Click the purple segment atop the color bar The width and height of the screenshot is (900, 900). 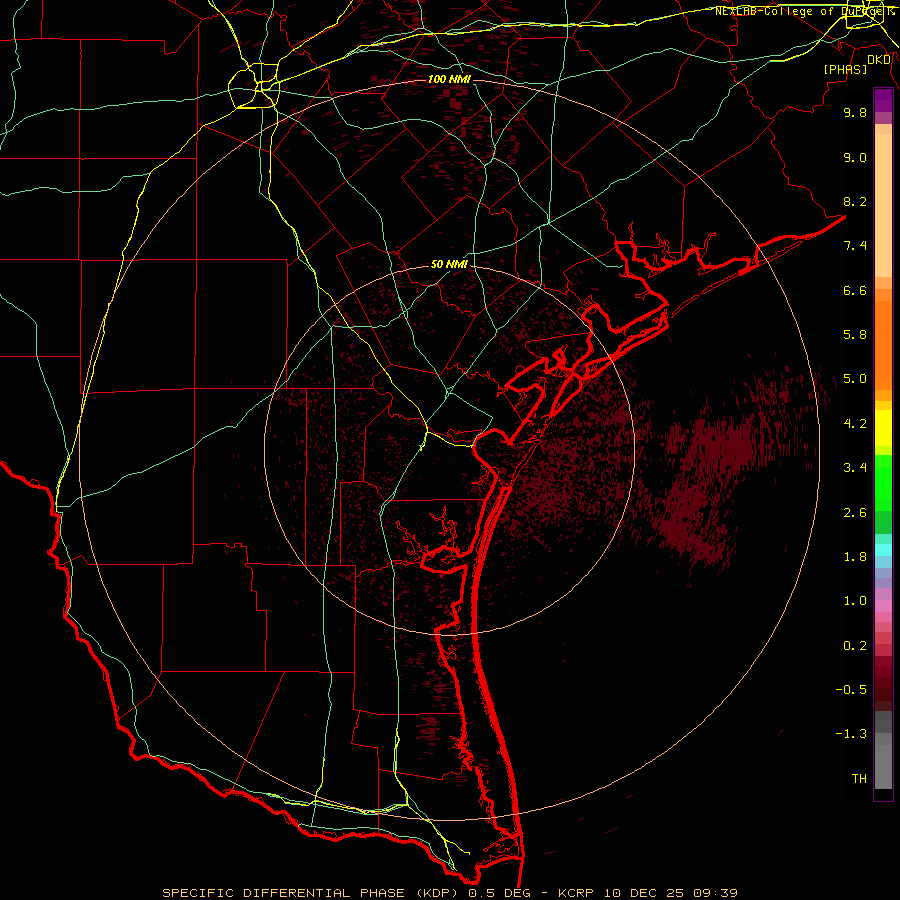coord(883,100)
